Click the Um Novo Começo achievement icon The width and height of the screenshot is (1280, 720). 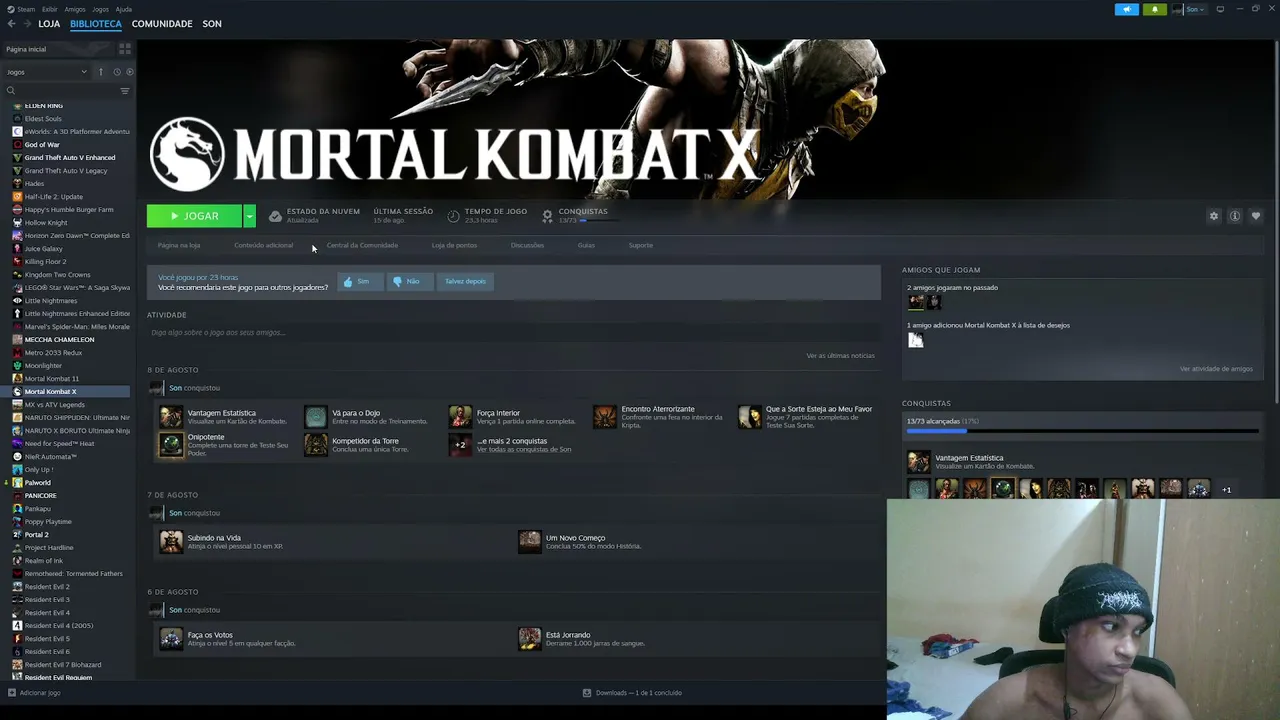click(x=530, y=541)
